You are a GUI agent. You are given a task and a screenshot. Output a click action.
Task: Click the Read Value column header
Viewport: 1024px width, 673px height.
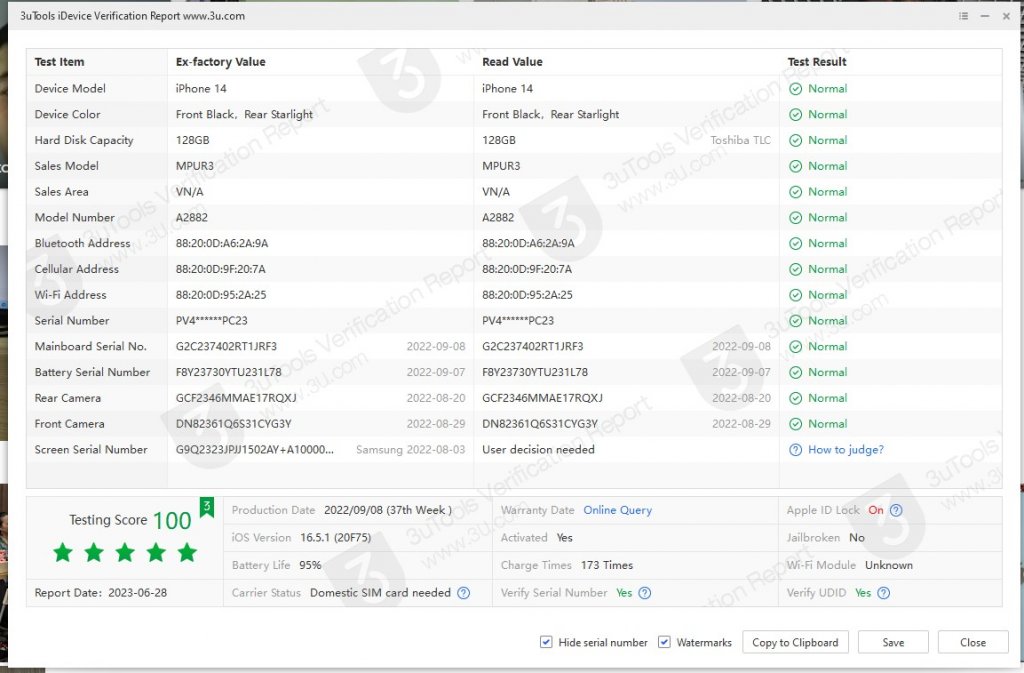click(x=512, y=62)
